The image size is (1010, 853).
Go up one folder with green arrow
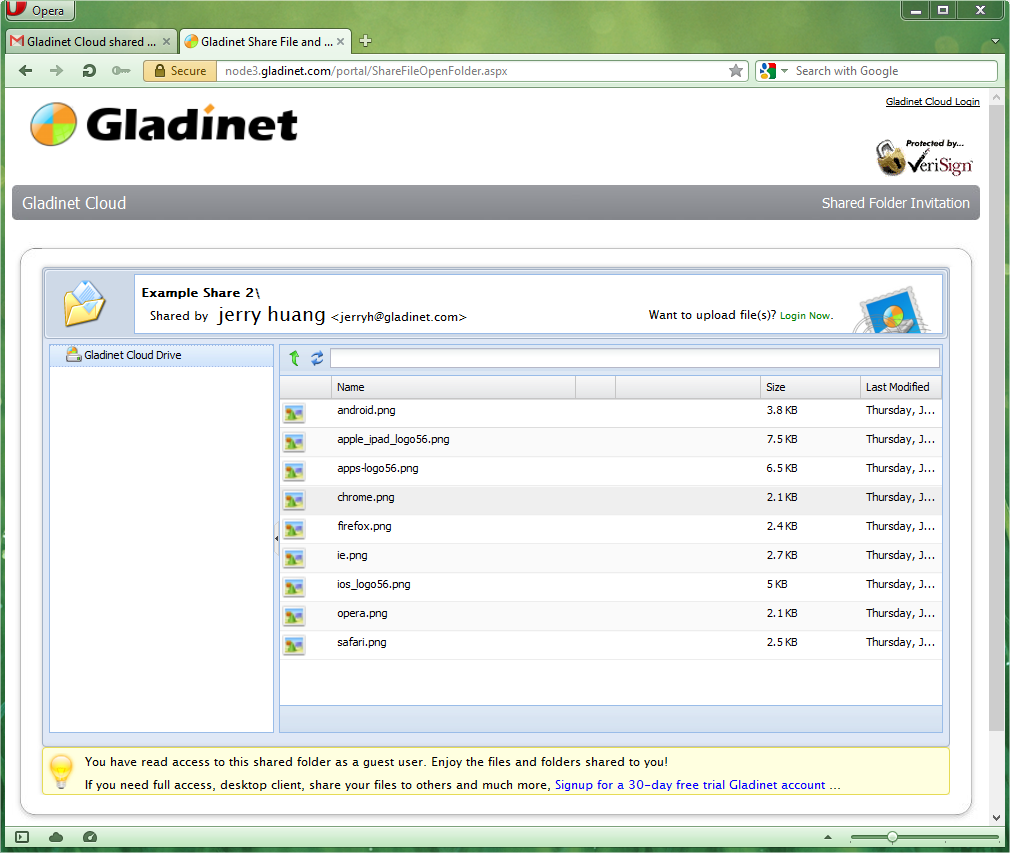tap(294, 358)
